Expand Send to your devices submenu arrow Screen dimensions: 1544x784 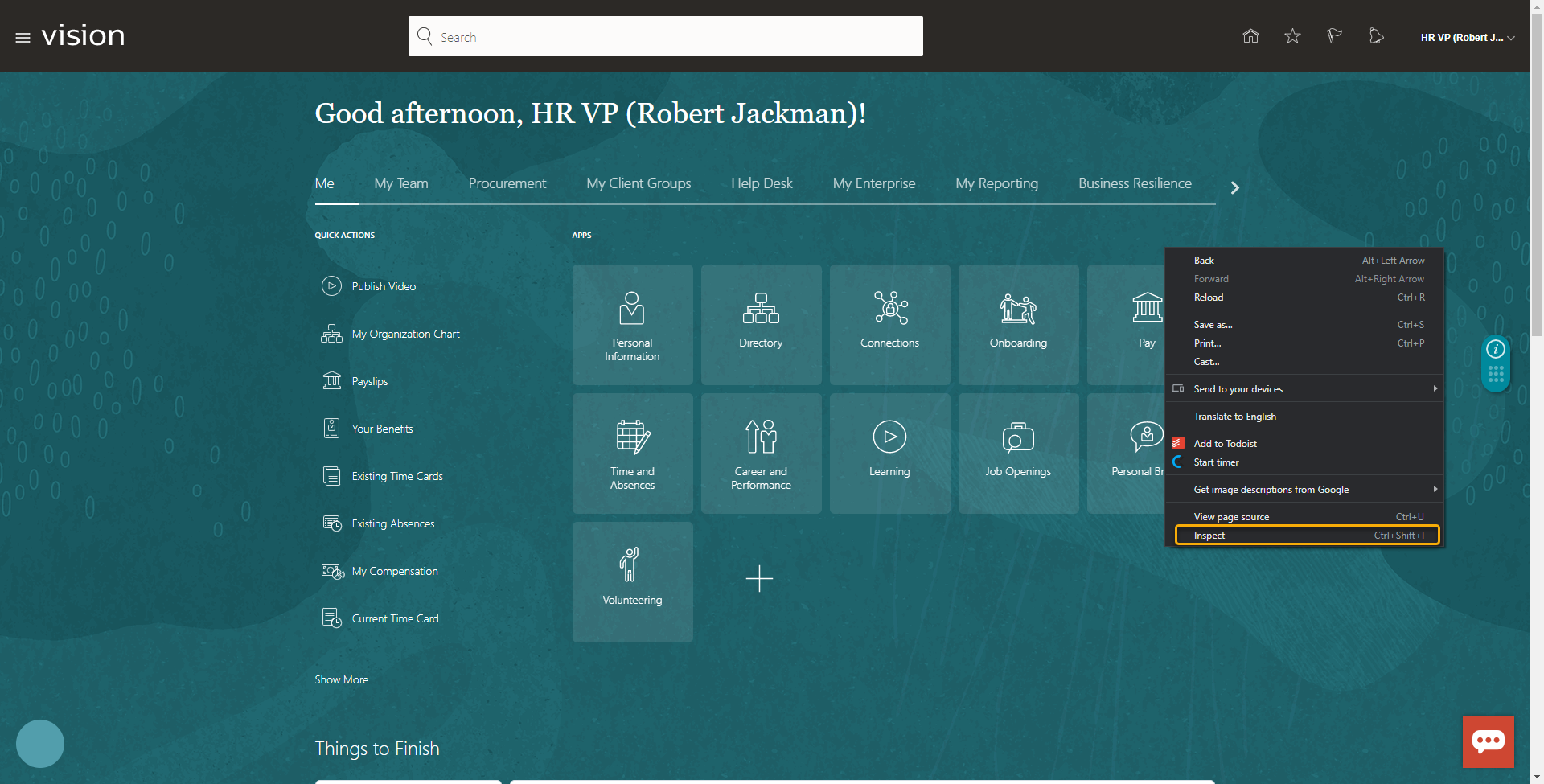coord(1435,388)
